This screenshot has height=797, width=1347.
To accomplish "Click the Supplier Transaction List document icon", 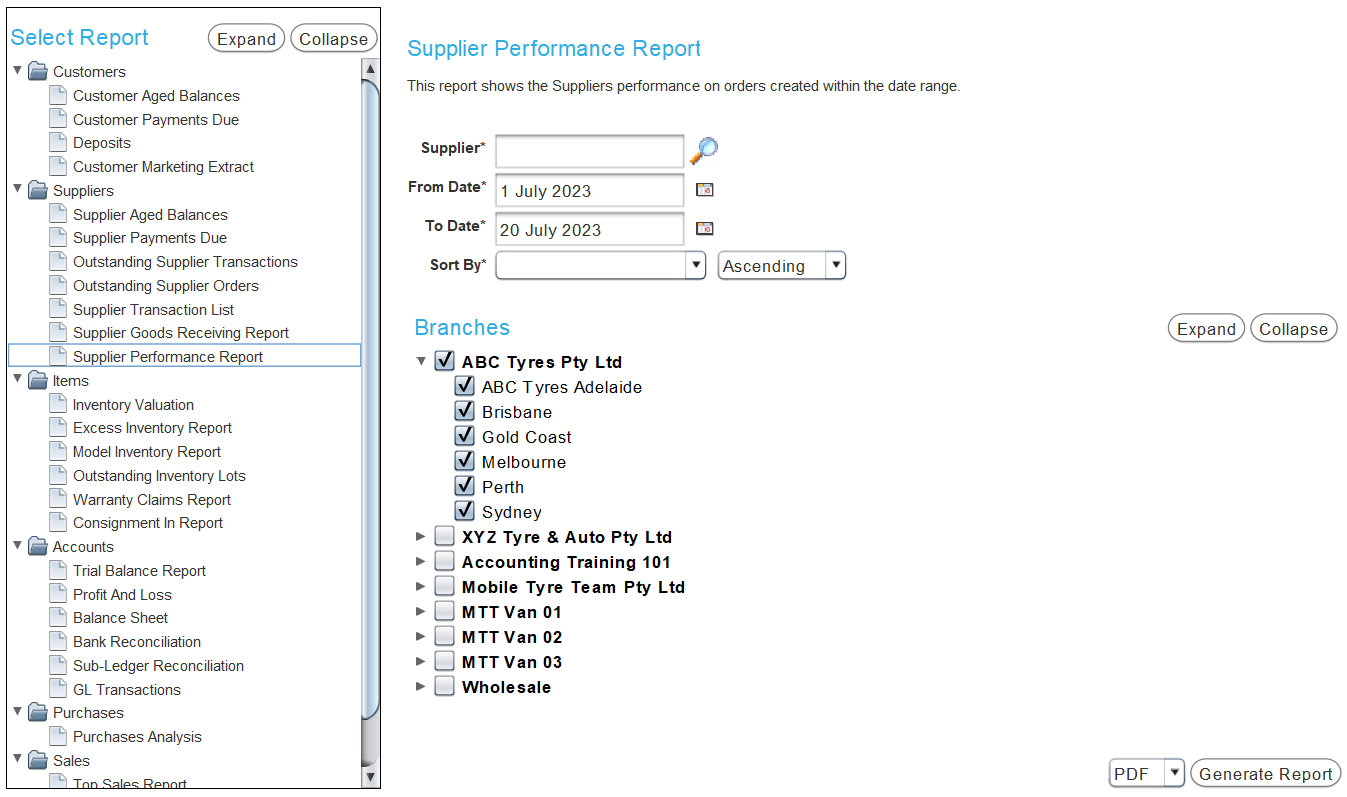I will (x=59, y=310).
